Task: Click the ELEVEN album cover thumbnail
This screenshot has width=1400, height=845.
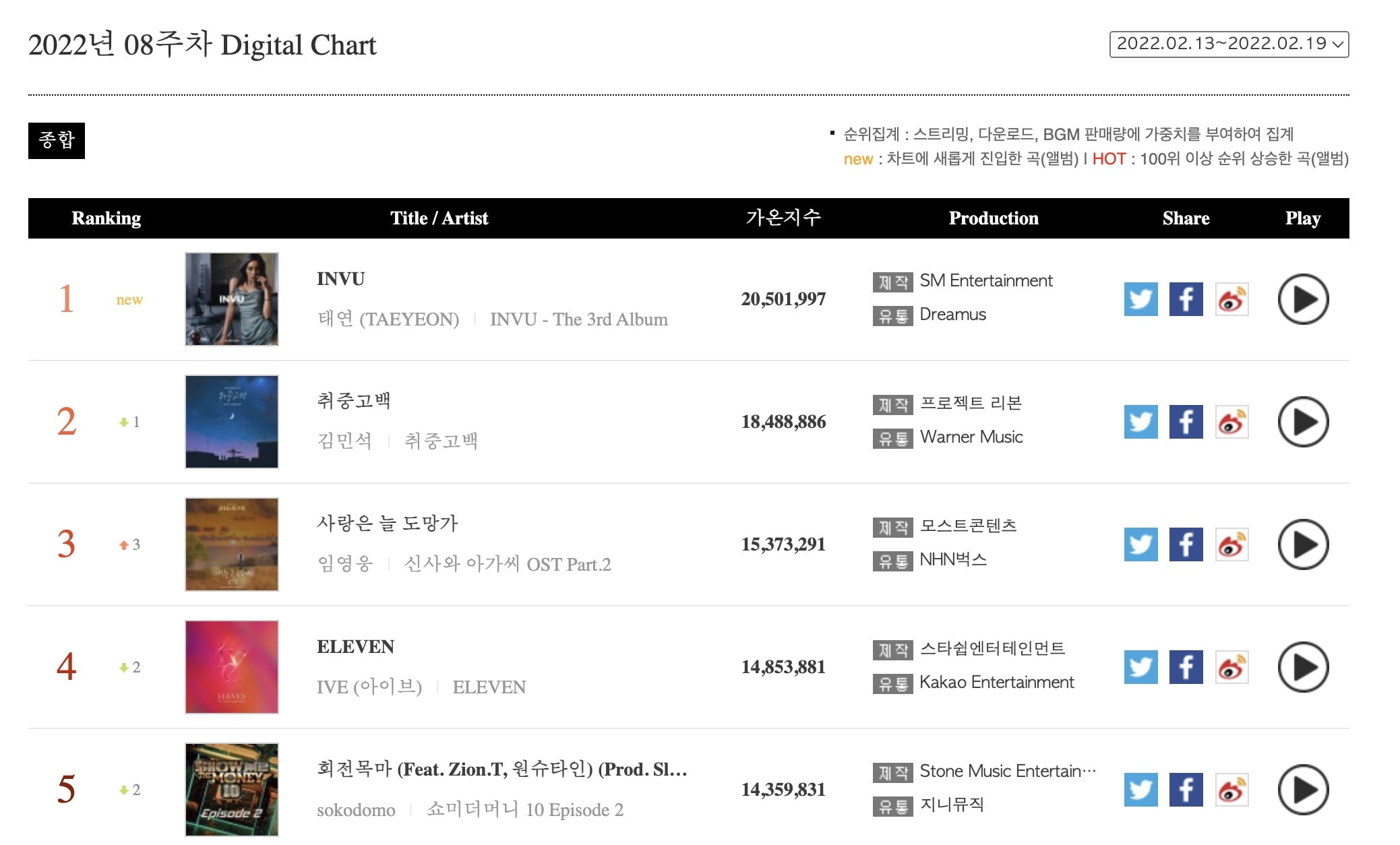Action: [232, 667]
